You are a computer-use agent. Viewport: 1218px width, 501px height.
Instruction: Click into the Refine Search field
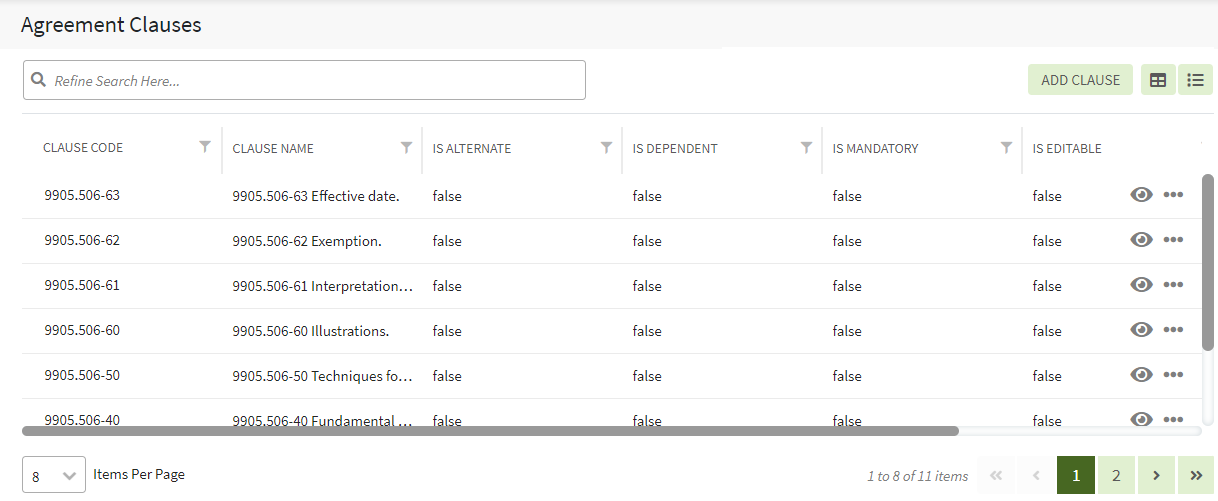point(310,80)
